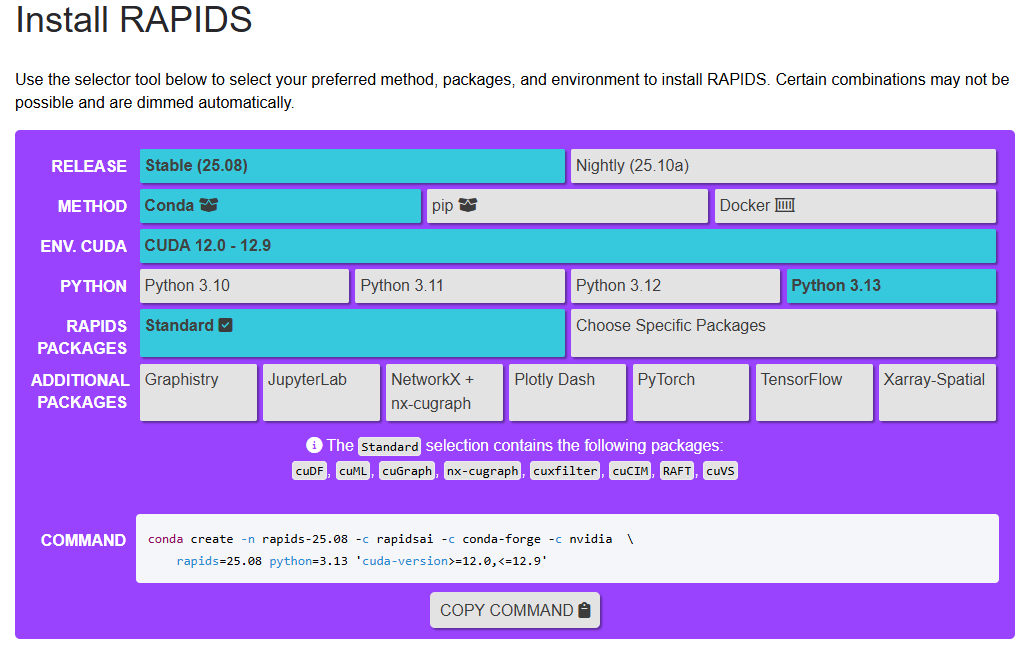Click the cuDF package tag
1036x654 pixels.
tap(310, 471)
